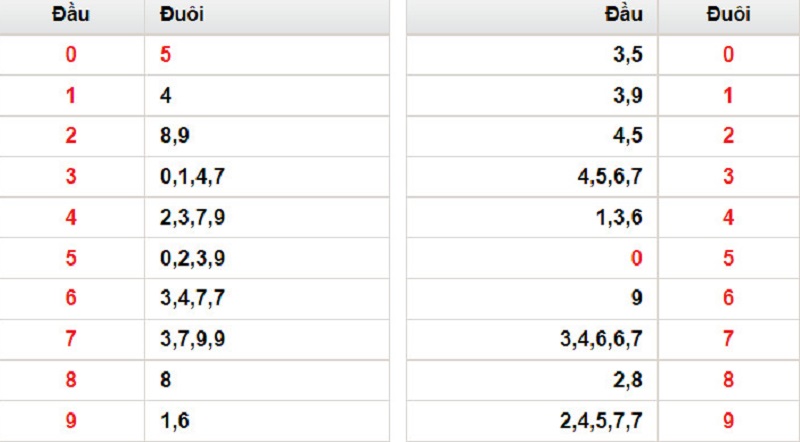Screen dimensions: 800x442
Task: Click the right table's Đuôi header
Action: click(x=728, y=14)
